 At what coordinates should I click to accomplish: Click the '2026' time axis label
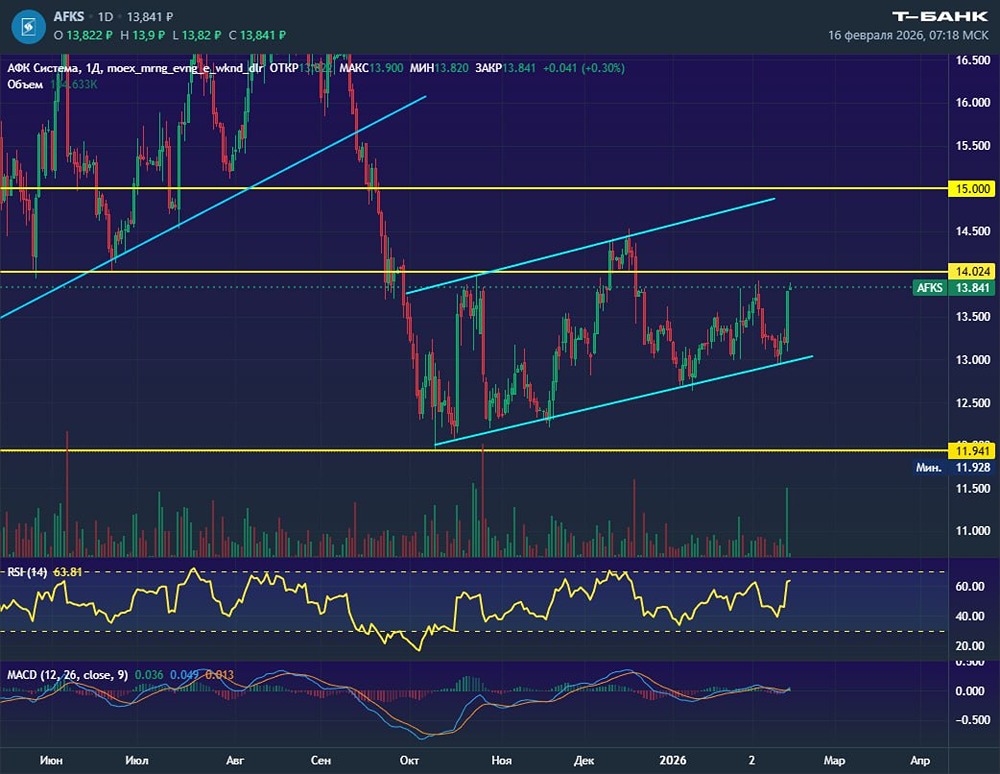[673, 760]
